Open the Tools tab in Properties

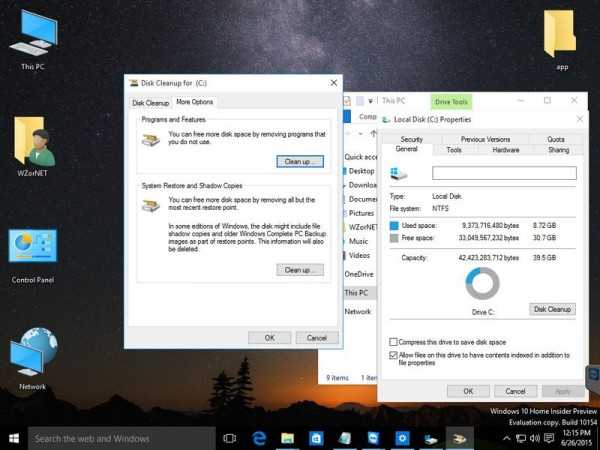454,150
